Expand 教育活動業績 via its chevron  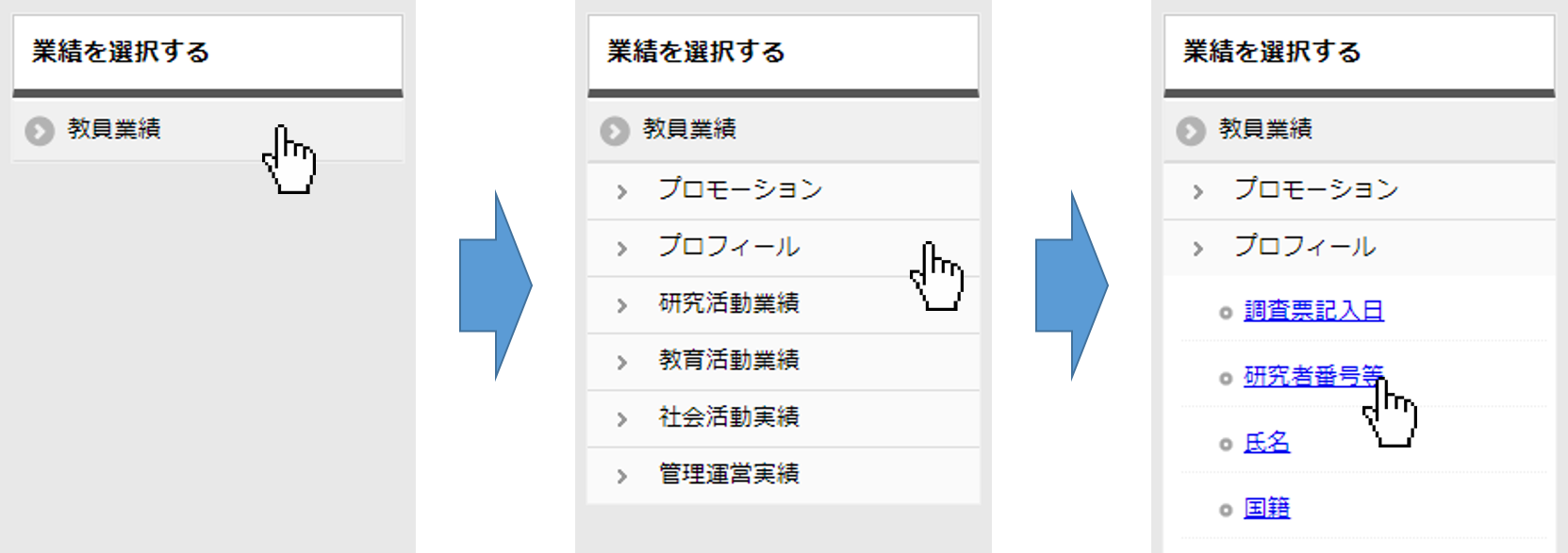click(x=621, y=362)
